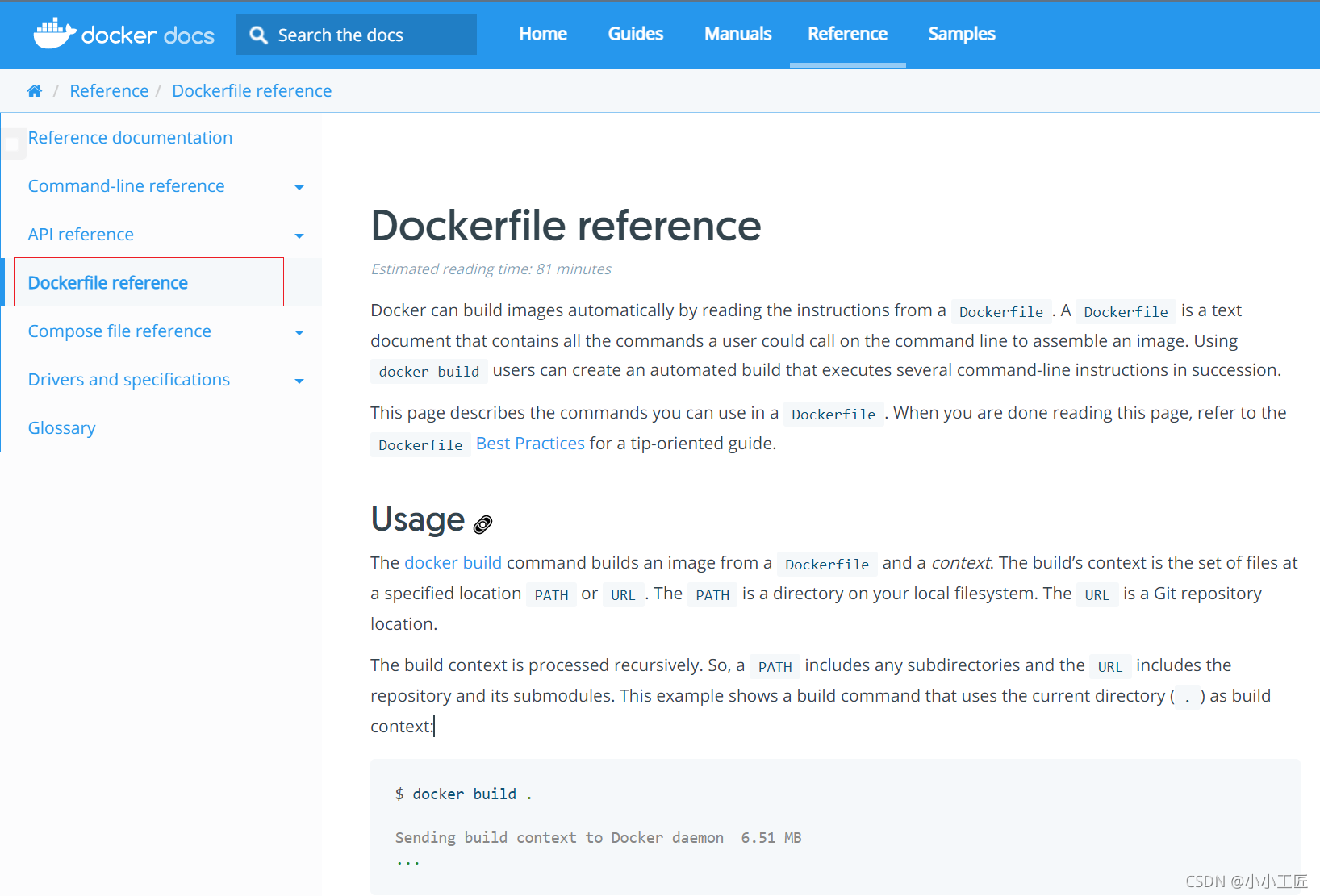Follow the docker build link in Usage
Image resolution: width=1320 pixels, height=896 pixels.
point(453,563)
